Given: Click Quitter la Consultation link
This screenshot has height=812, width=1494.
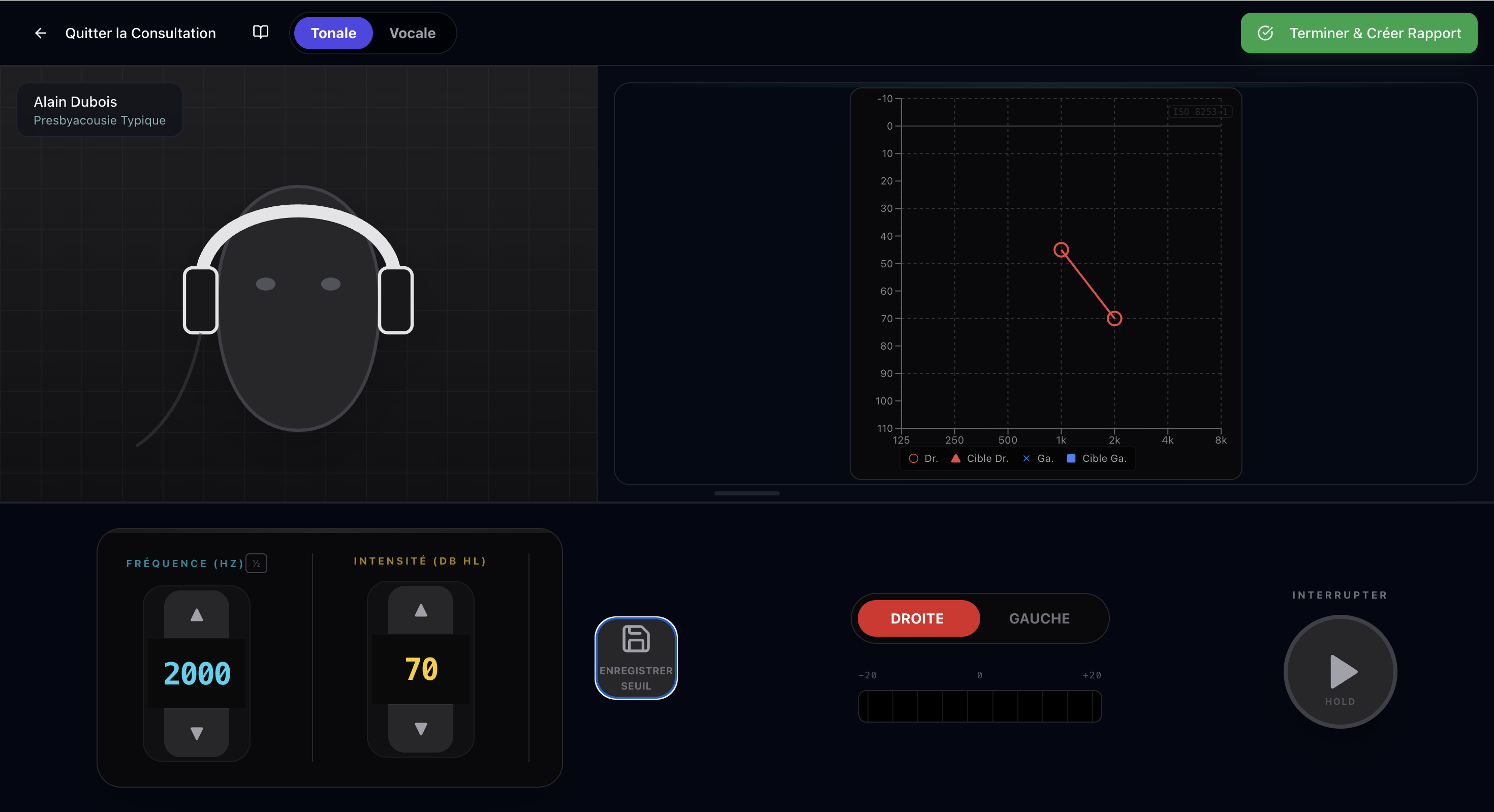Looking at the screenshot, I should (140, 33).
